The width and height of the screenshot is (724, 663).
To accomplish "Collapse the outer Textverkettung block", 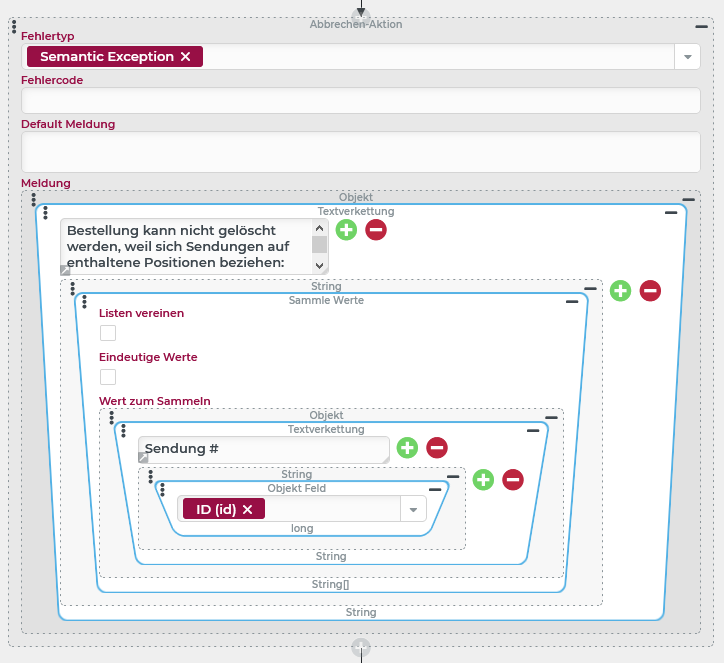I will click(x=671, y=213).
